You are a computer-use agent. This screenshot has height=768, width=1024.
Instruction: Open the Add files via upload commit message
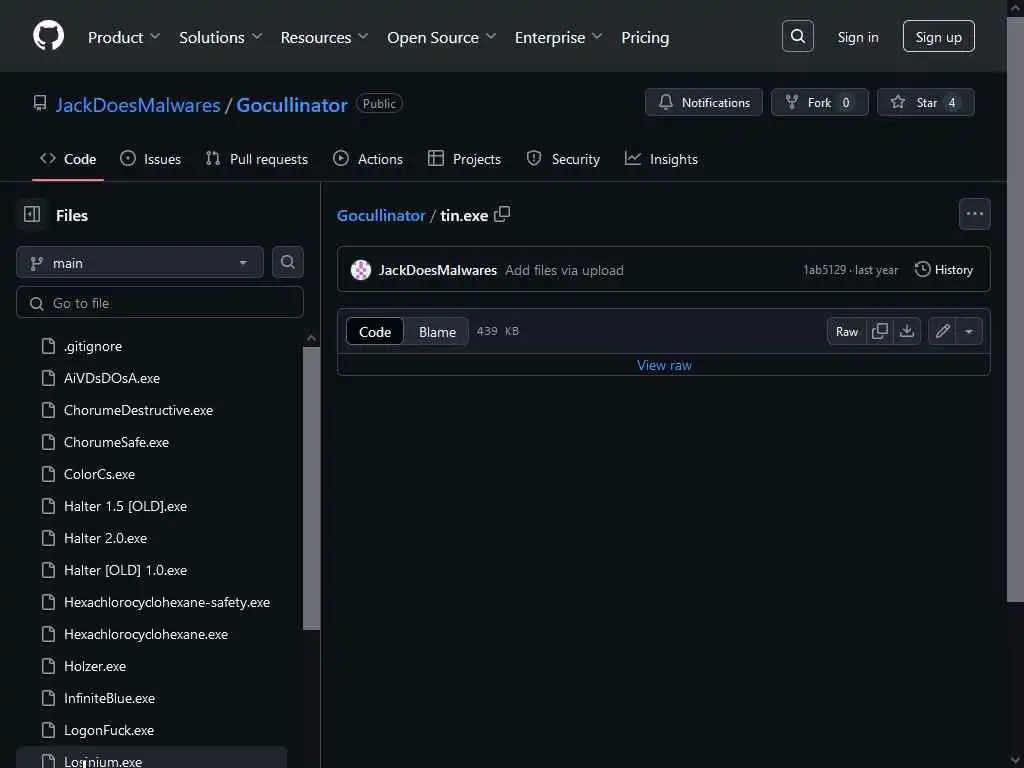pos(564,270)
